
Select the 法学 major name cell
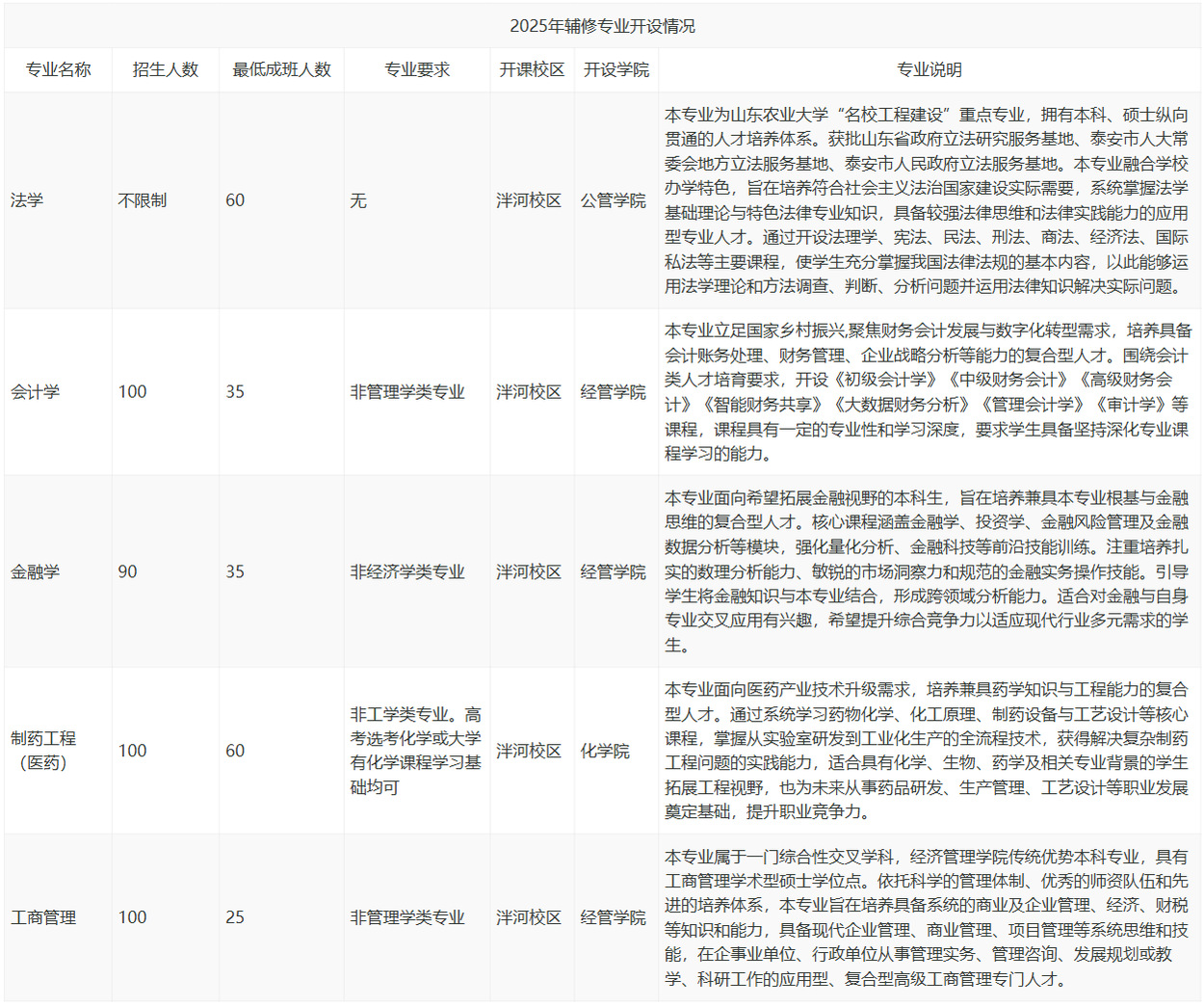pyautogui.click(x=27, y=200)
